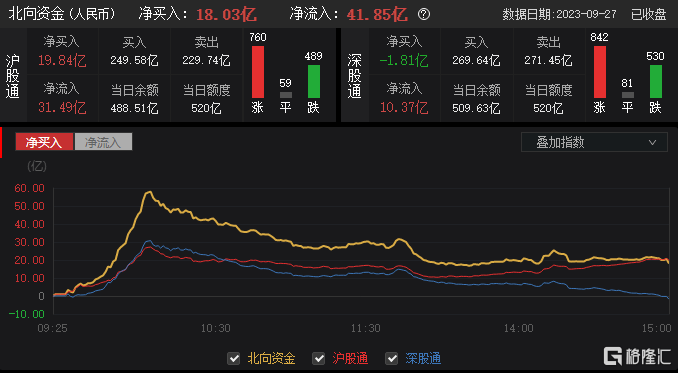The height and width of the screenshot is (373, 678).
Task: Click the 深股通 net buy value -1.81亿
Action: coord(404,61)
